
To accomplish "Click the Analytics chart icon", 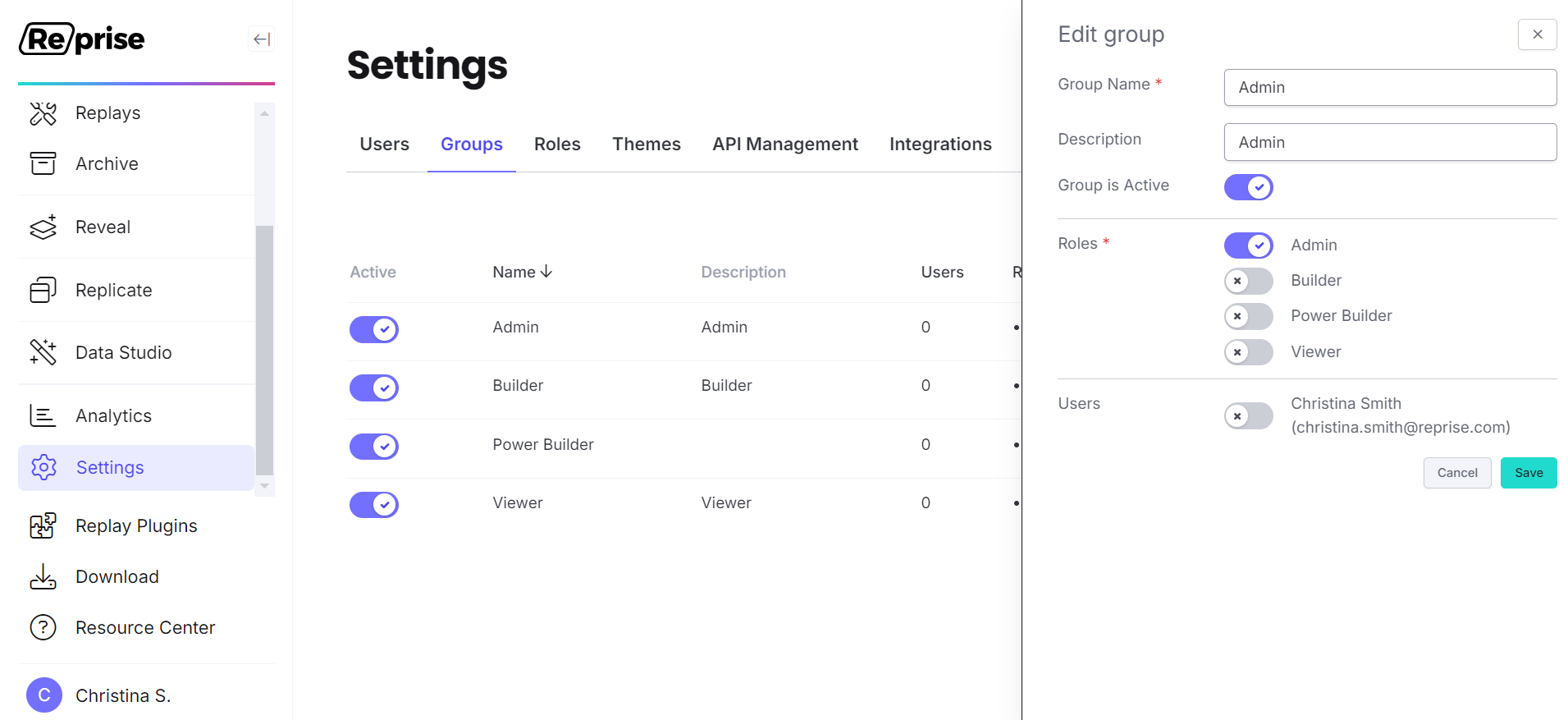I will [x=43, y=415].
